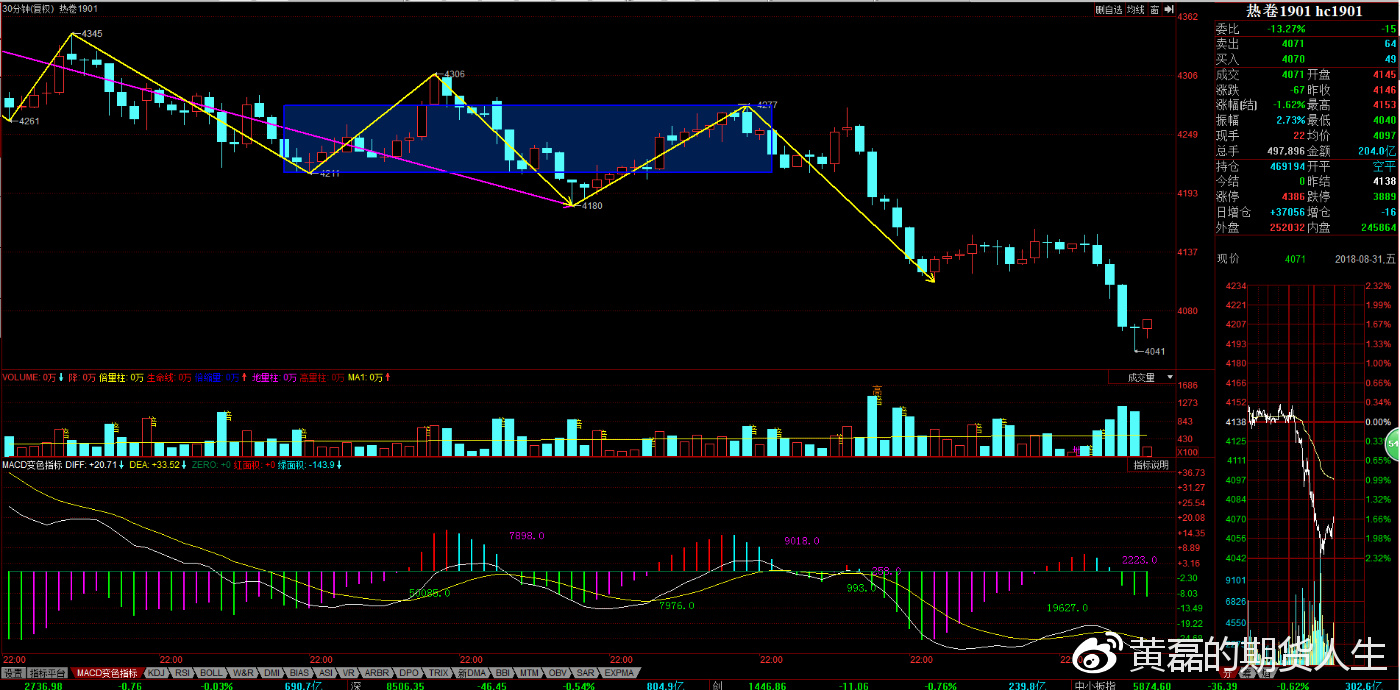Switch to the ARBR indicator tab
1400x690 pixels.
click(377, 673)
